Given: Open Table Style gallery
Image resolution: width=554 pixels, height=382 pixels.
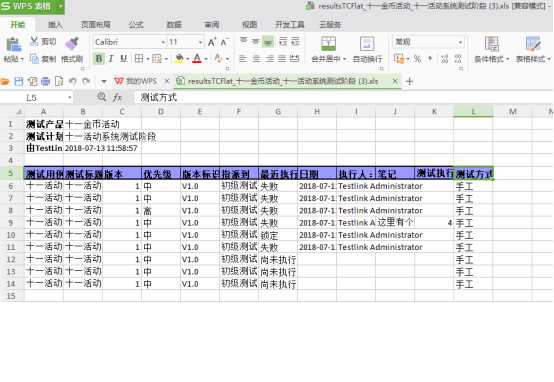Looking at the screenshot, I should (x=533, y=49).
